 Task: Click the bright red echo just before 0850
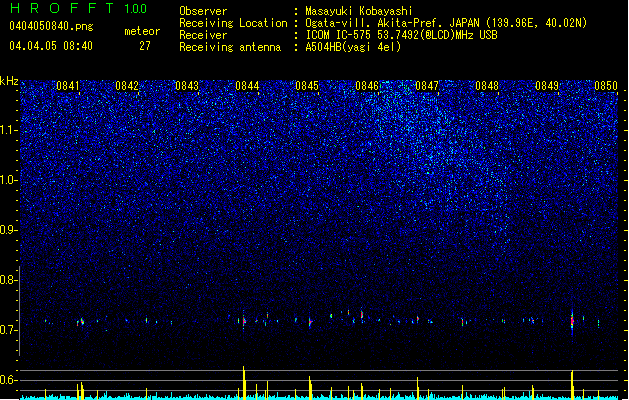pos(572,321)
